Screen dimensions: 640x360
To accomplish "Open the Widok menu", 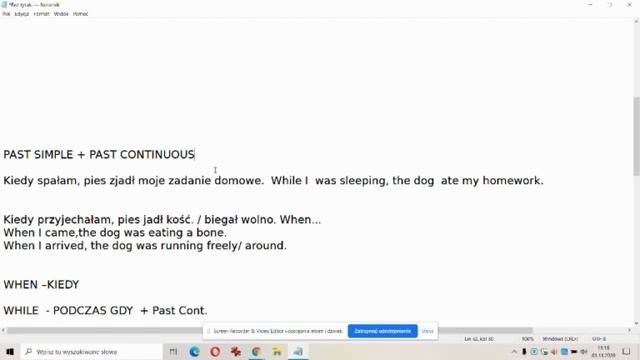I will (x=61, y=14).
